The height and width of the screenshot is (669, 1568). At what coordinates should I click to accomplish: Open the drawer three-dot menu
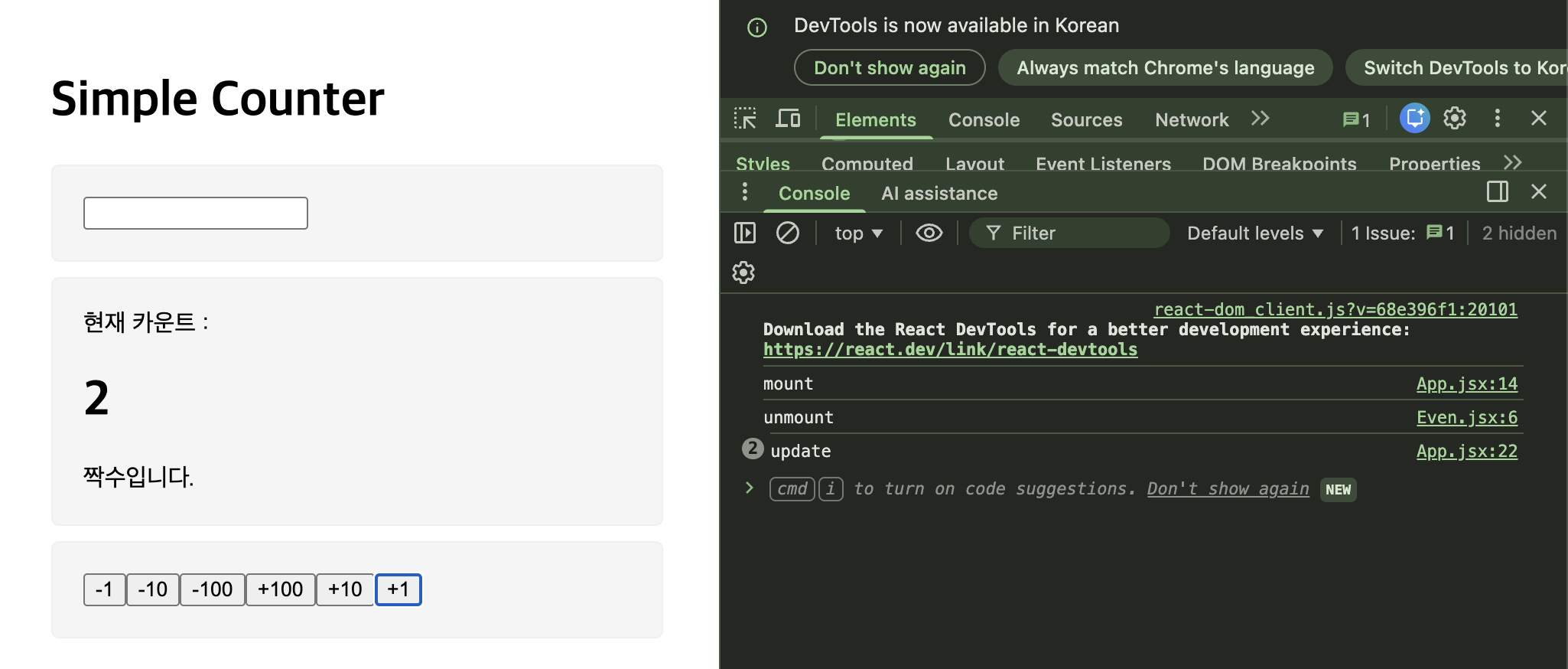click(744, 191)
